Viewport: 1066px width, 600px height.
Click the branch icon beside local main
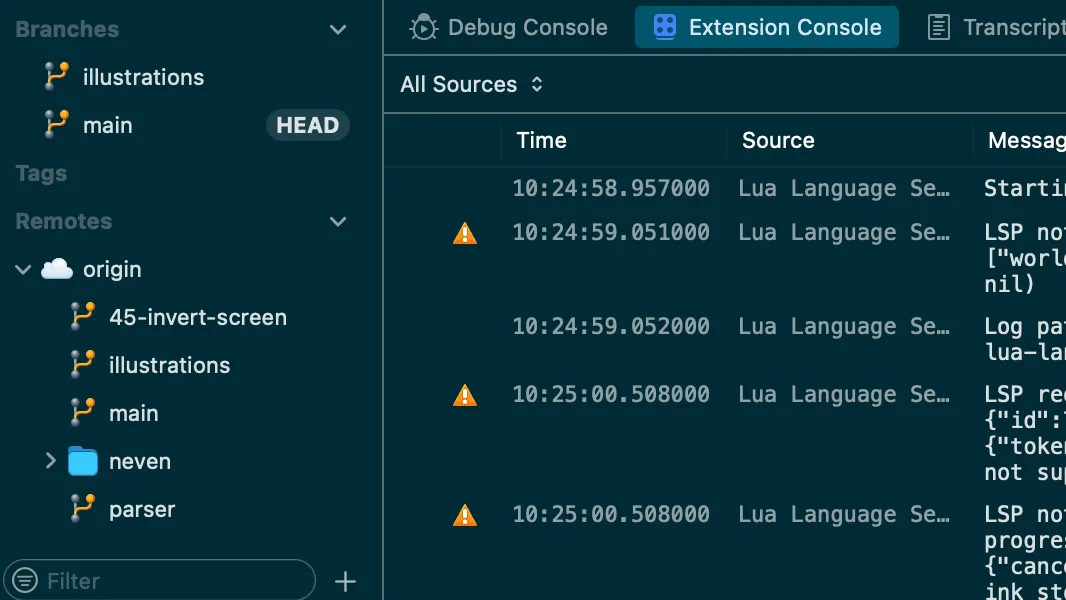pyautogui.click(x=56, y=124)
